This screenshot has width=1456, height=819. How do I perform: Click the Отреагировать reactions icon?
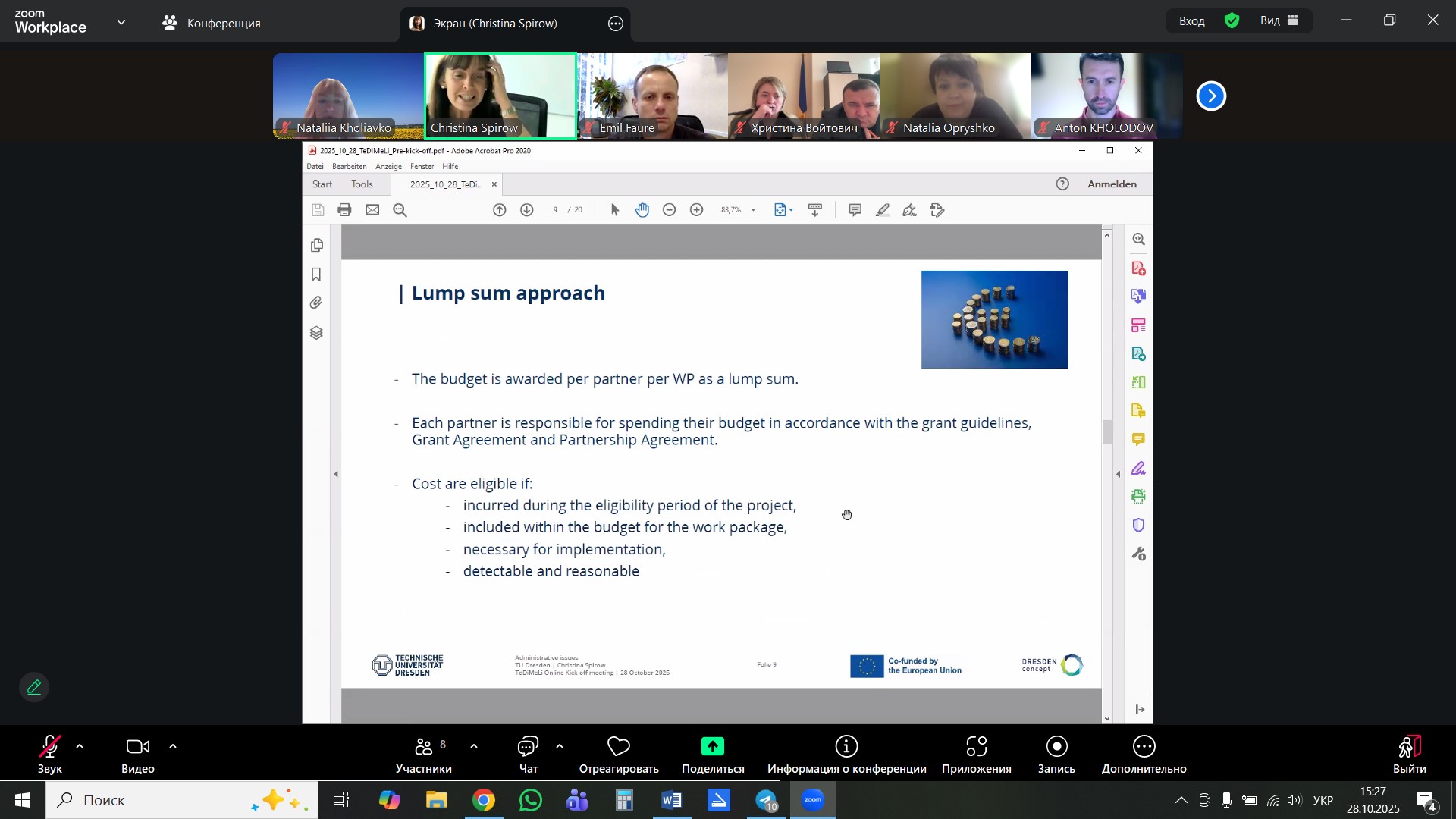point(618,754)
